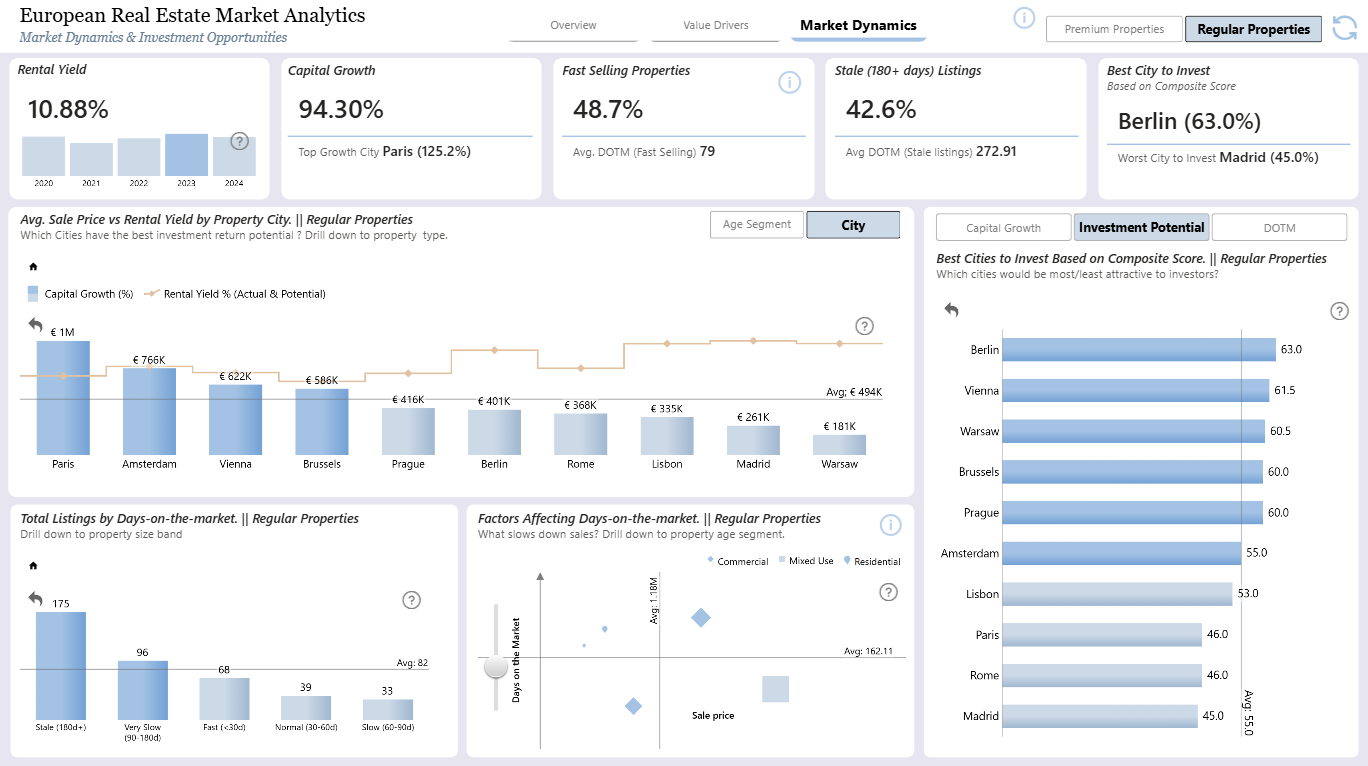Select the Lisbon bar in Sale Price chart
Screen dimensions: 1368x766
[667, 436]
